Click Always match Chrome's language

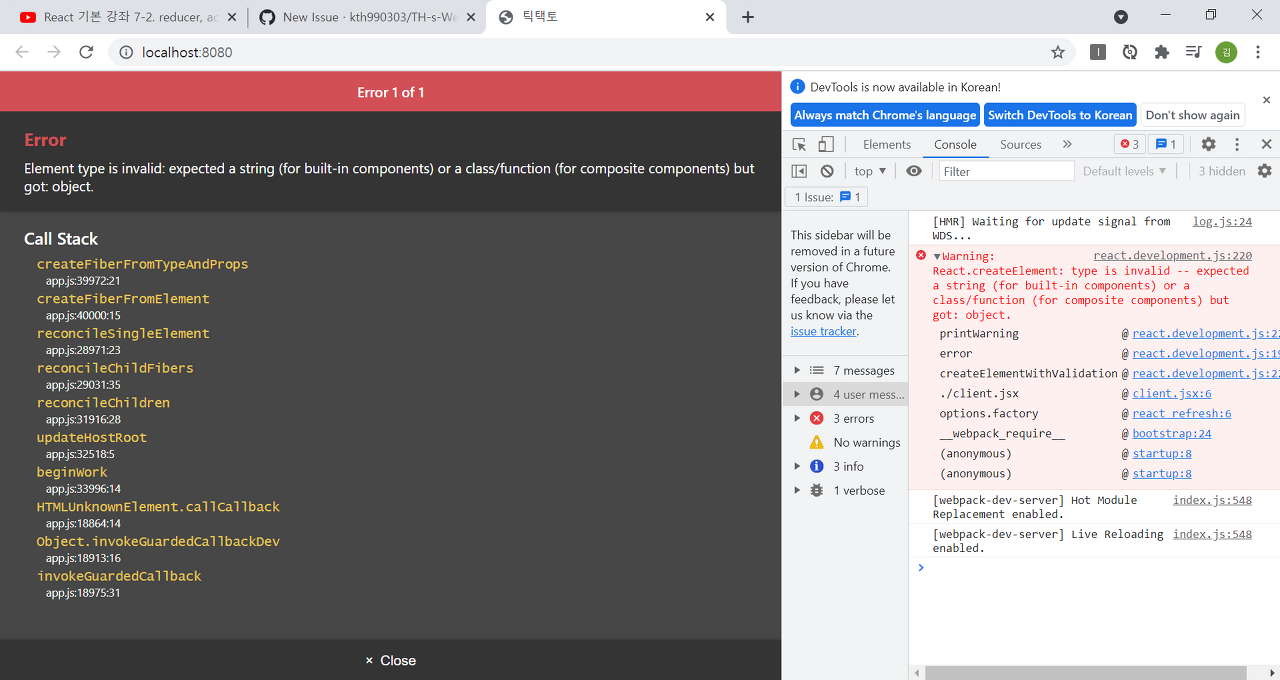click(x=885, y=115)
